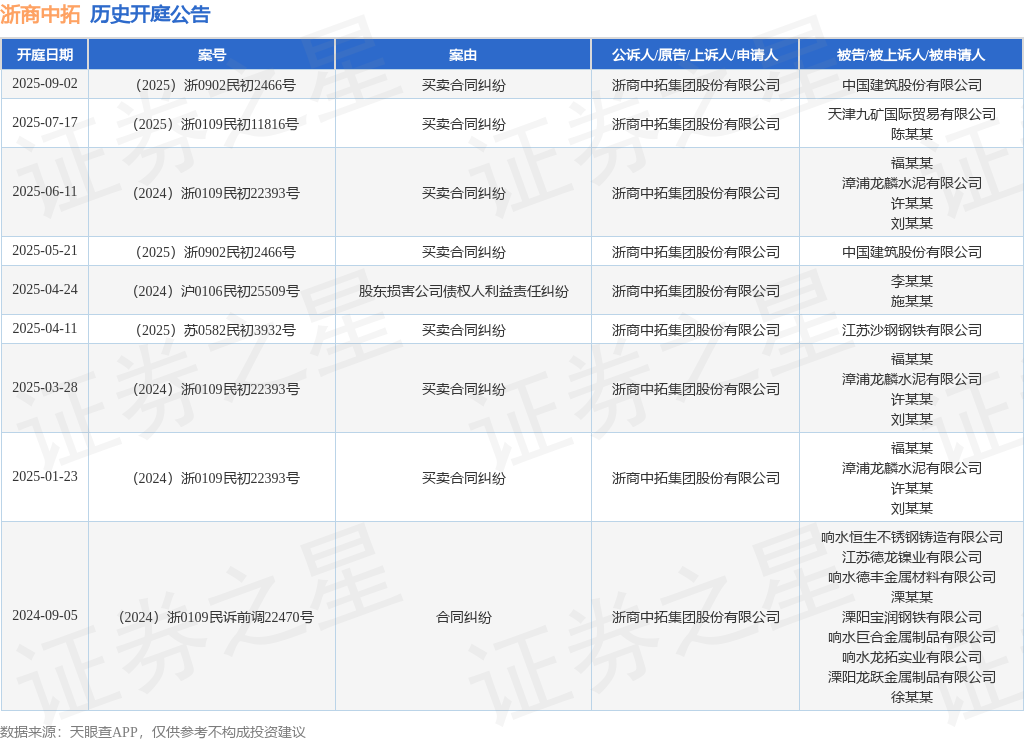
Task: Click defendant 中国建筑股份有限公司 in 2025-05-21 row
Action: (x=911, y=252)
